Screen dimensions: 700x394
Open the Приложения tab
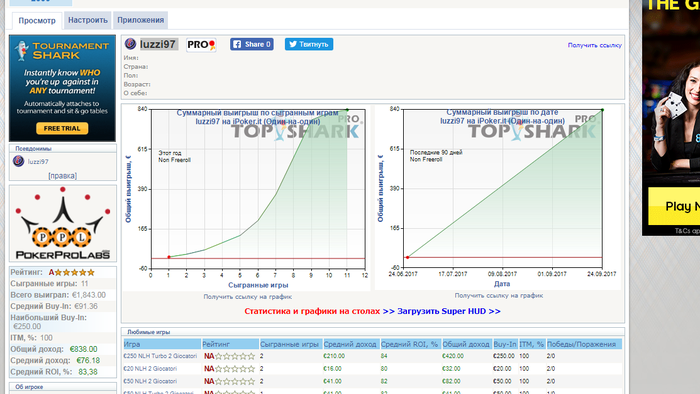coord(140,20)
